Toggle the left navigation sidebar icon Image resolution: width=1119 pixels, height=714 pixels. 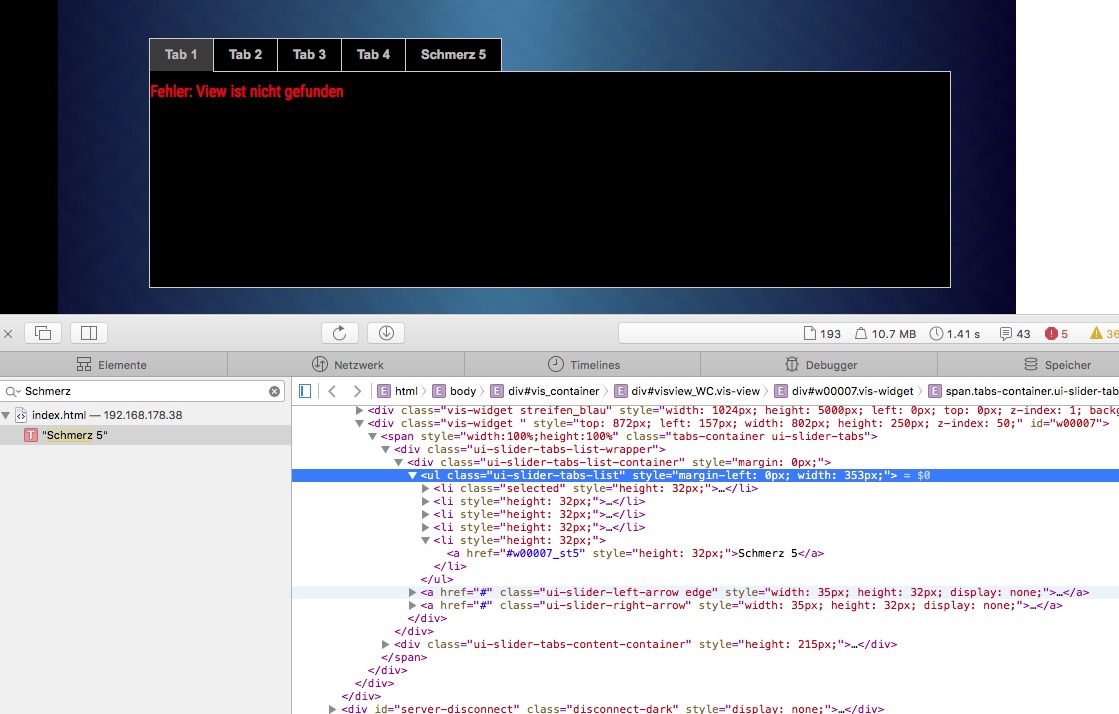[306, 391]
